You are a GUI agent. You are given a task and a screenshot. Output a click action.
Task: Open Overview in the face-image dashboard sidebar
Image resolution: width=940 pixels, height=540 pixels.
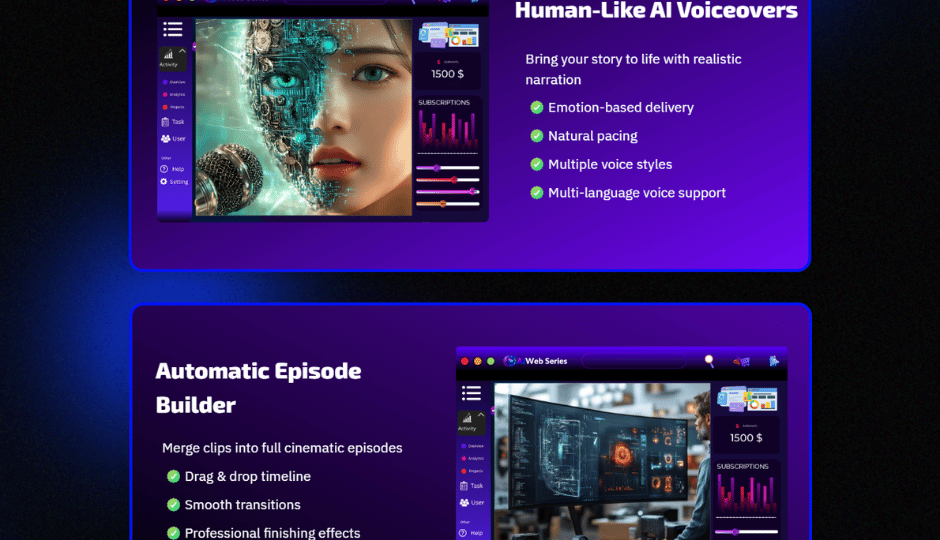(174, 82)
